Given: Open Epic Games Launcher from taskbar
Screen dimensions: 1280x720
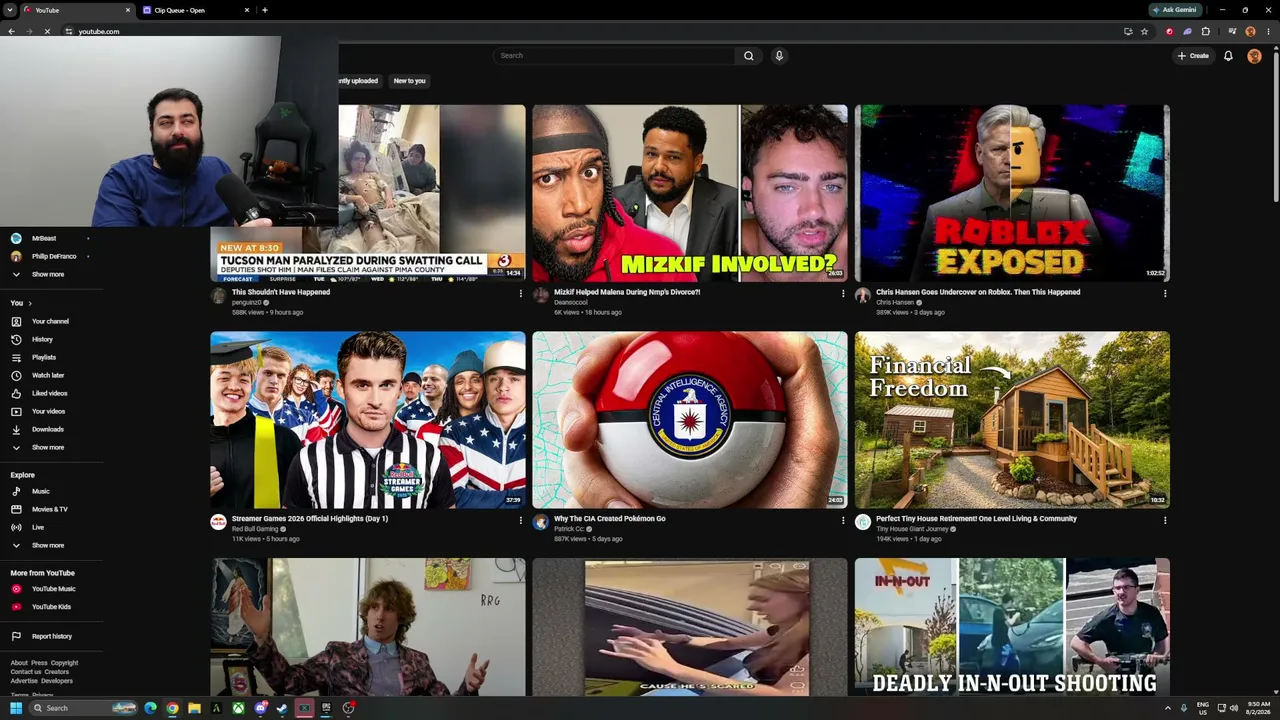Looking at the screenshot, I should pos(326,708).
